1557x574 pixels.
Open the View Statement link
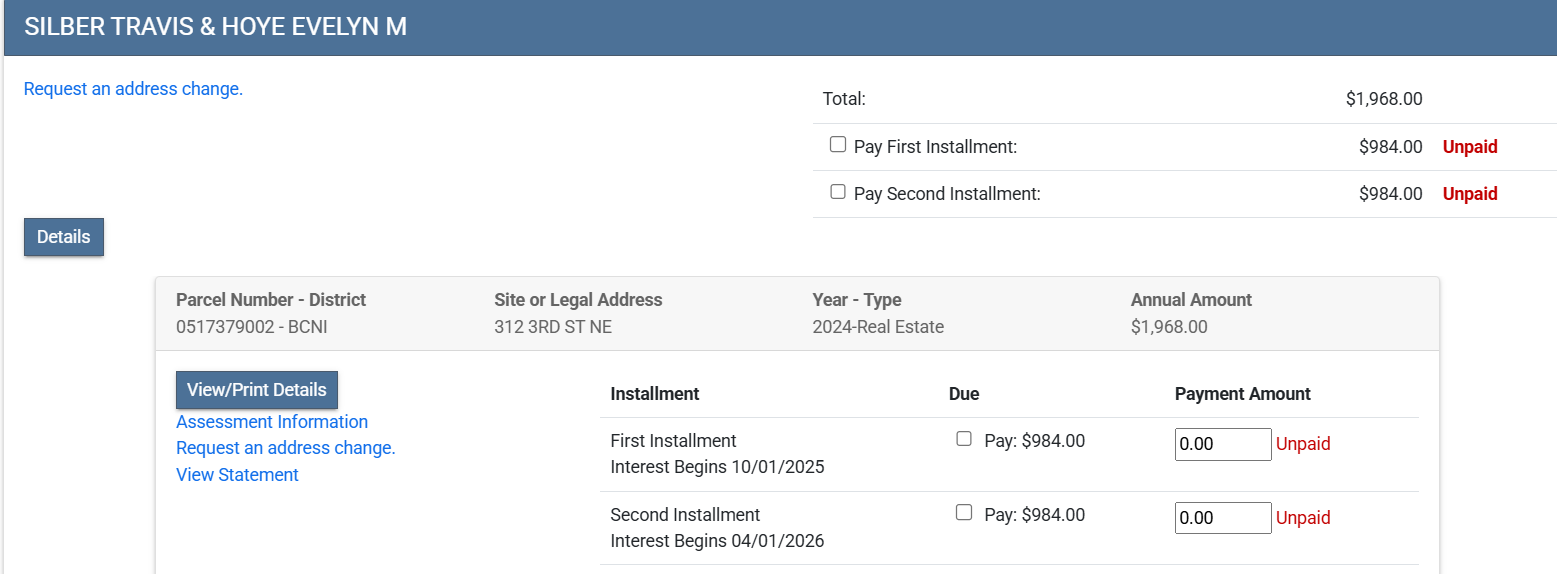(x=237, y=475)
